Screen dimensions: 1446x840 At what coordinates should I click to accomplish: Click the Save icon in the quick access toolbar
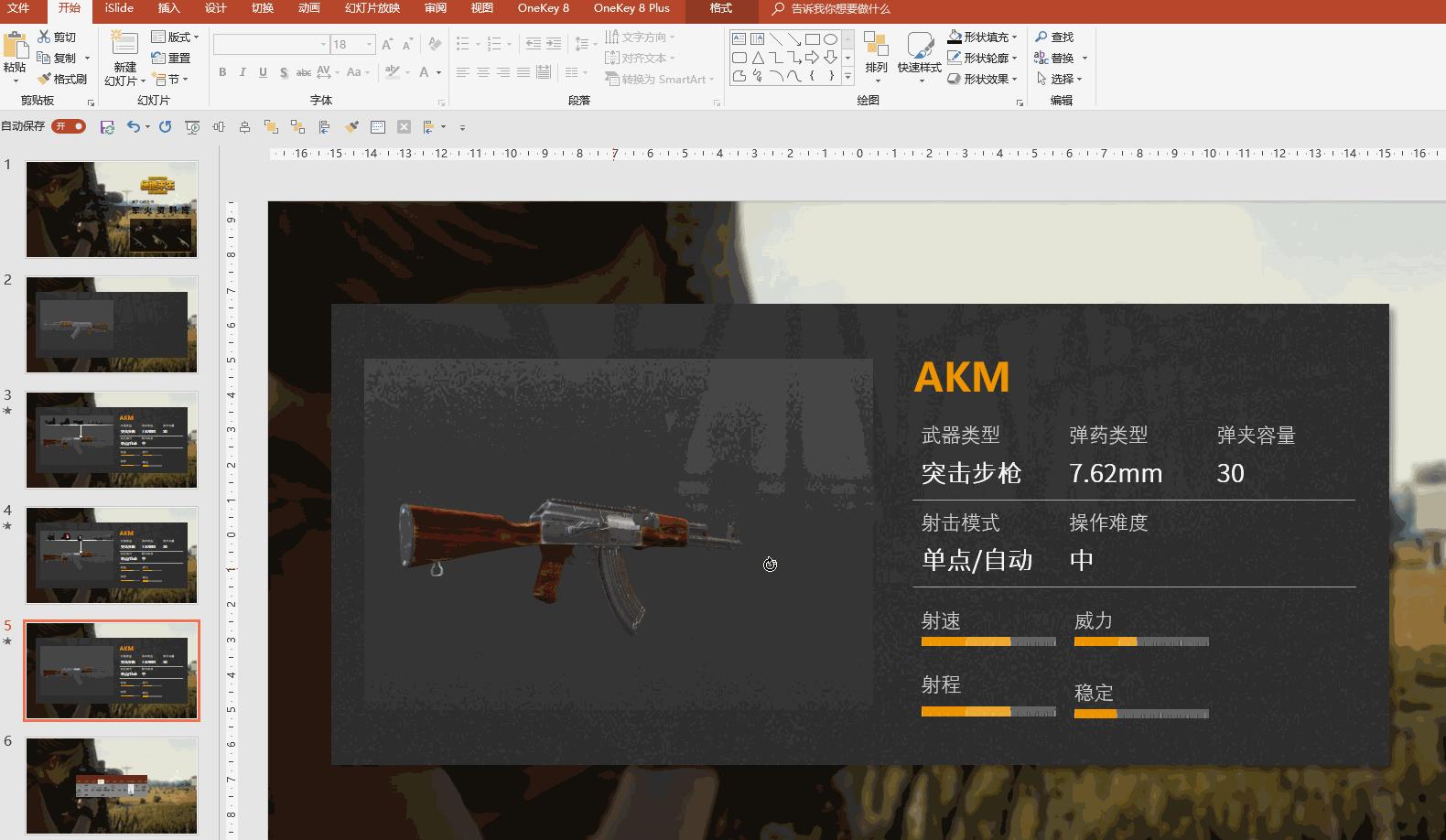107,127
